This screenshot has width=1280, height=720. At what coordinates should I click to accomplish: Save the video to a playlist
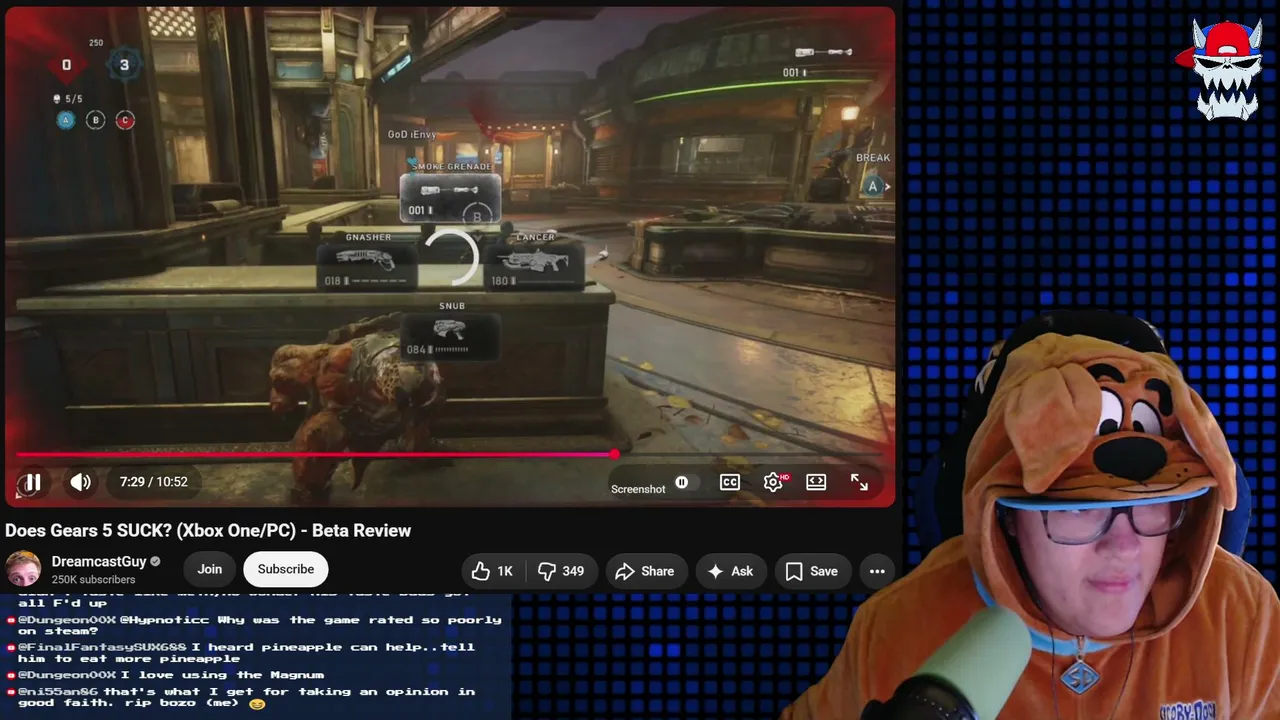click(812, 571)
